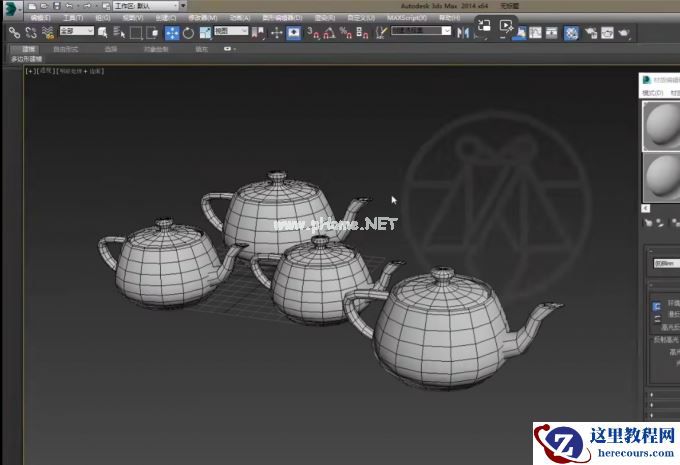
Task: Select the Bind to Space Warp tool
Action: pyautogui.click(x=48, y=32)
